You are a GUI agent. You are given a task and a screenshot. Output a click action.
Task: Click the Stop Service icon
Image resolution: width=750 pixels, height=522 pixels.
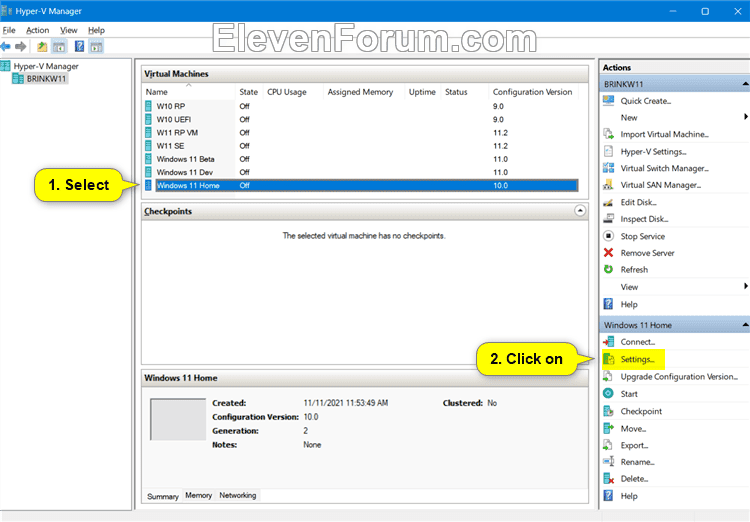click(608, 236)
